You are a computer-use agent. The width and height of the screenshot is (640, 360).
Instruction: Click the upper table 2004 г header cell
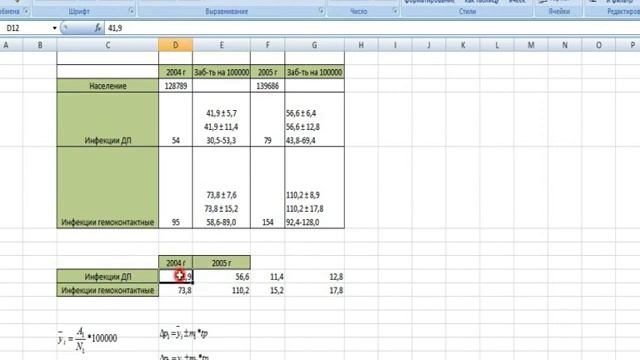pos(176,72)
